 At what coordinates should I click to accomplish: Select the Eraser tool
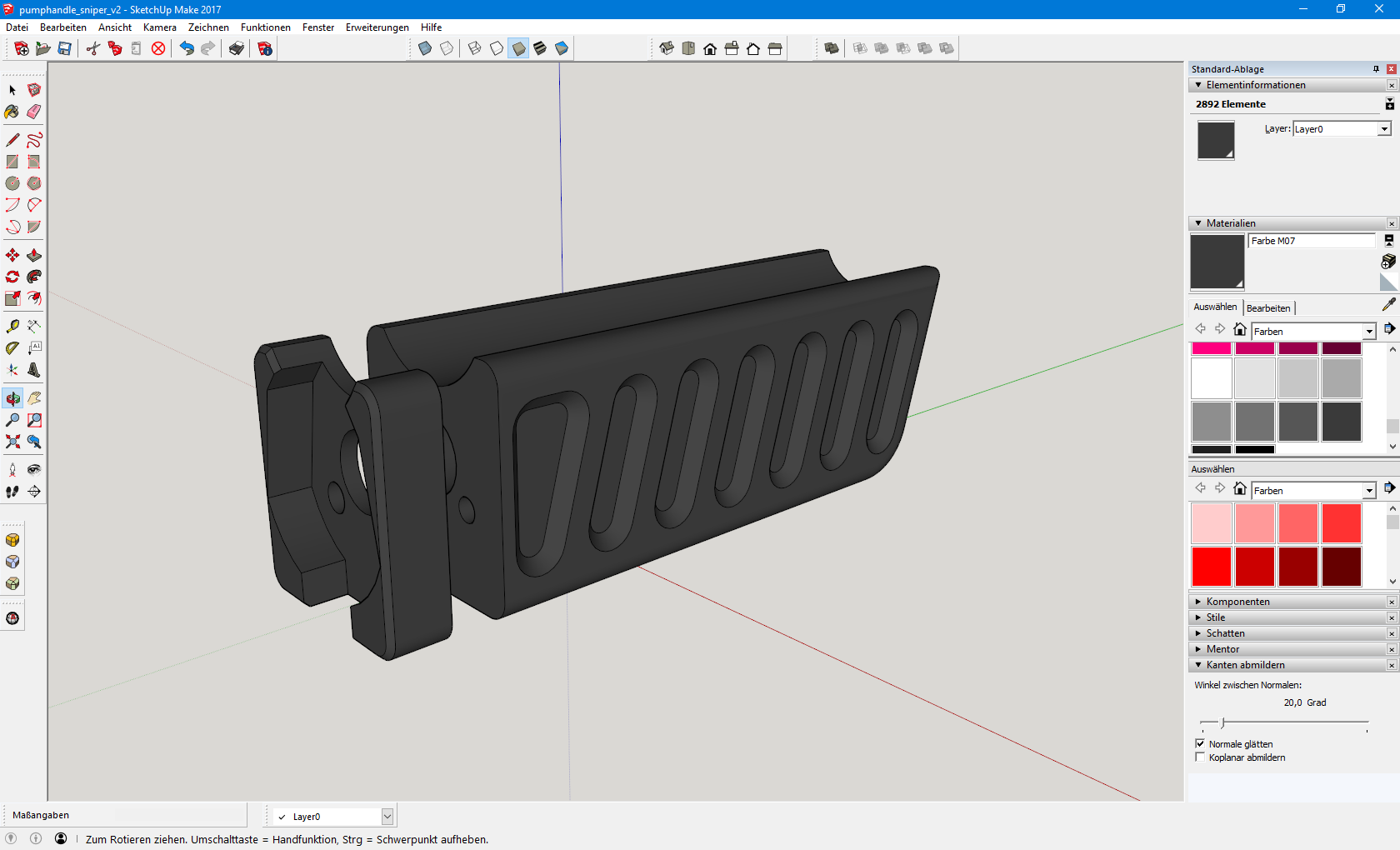[x=34, y=112]
